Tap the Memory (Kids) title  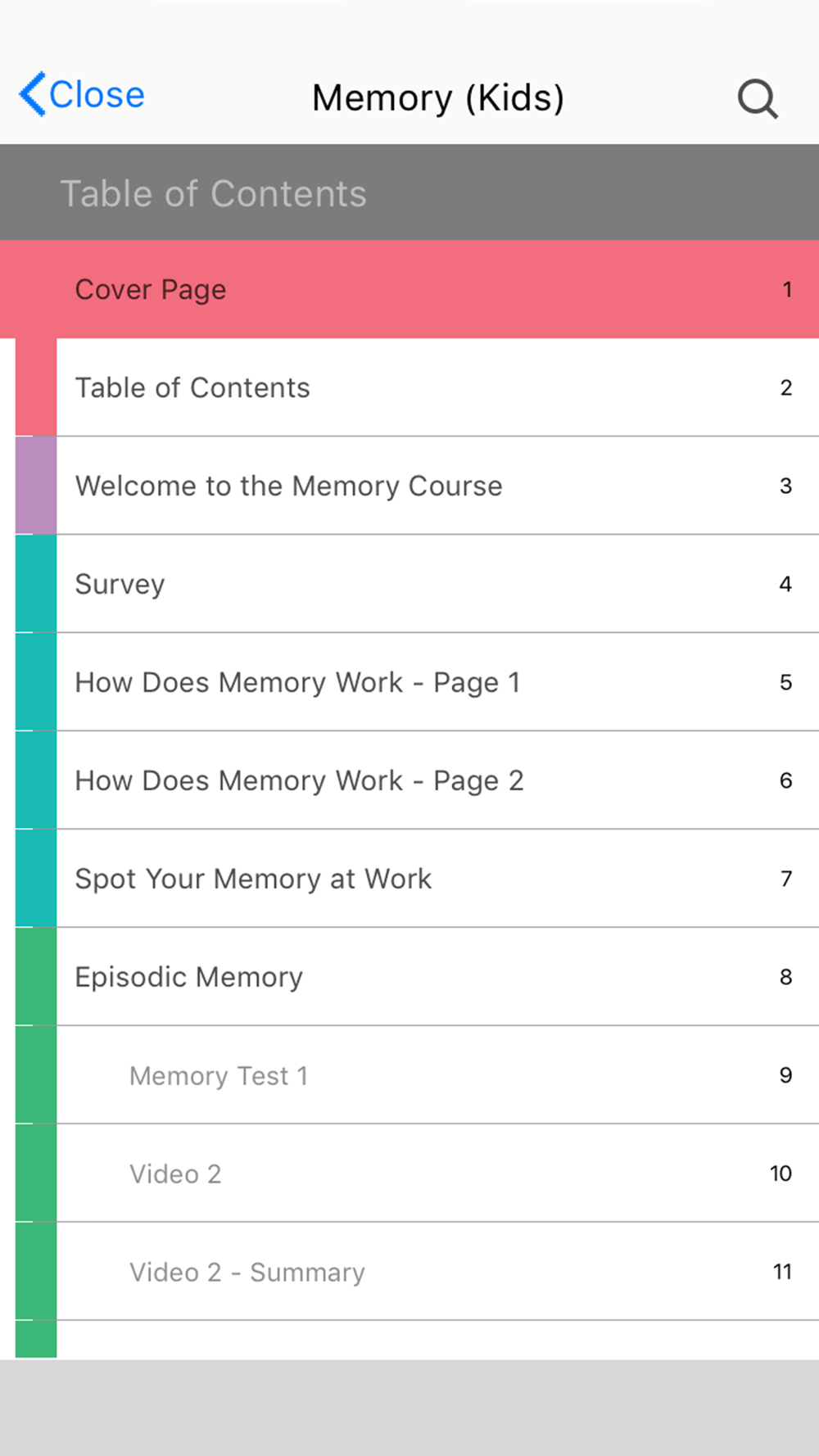[438, 98]
